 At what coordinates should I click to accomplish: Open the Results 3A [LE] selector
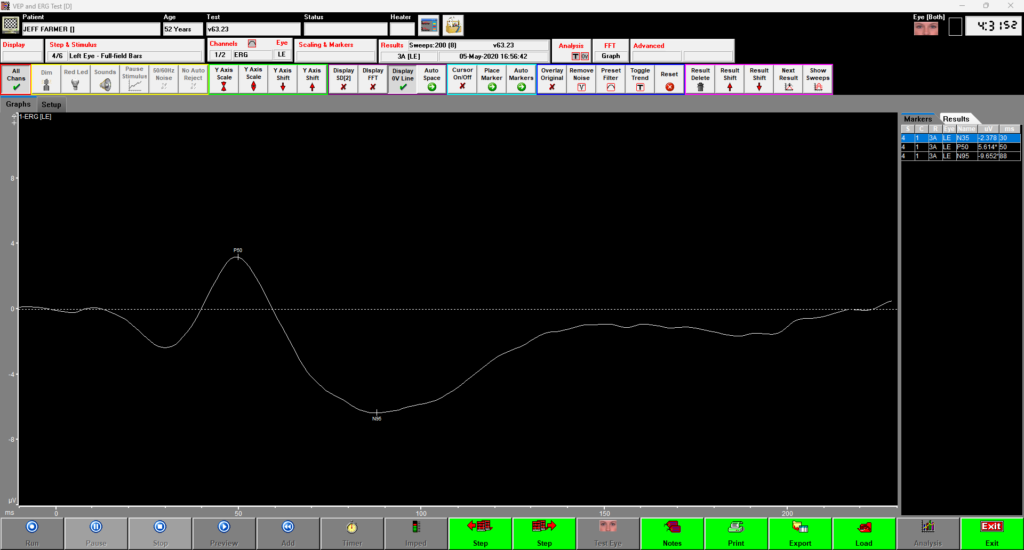point(414,56)
